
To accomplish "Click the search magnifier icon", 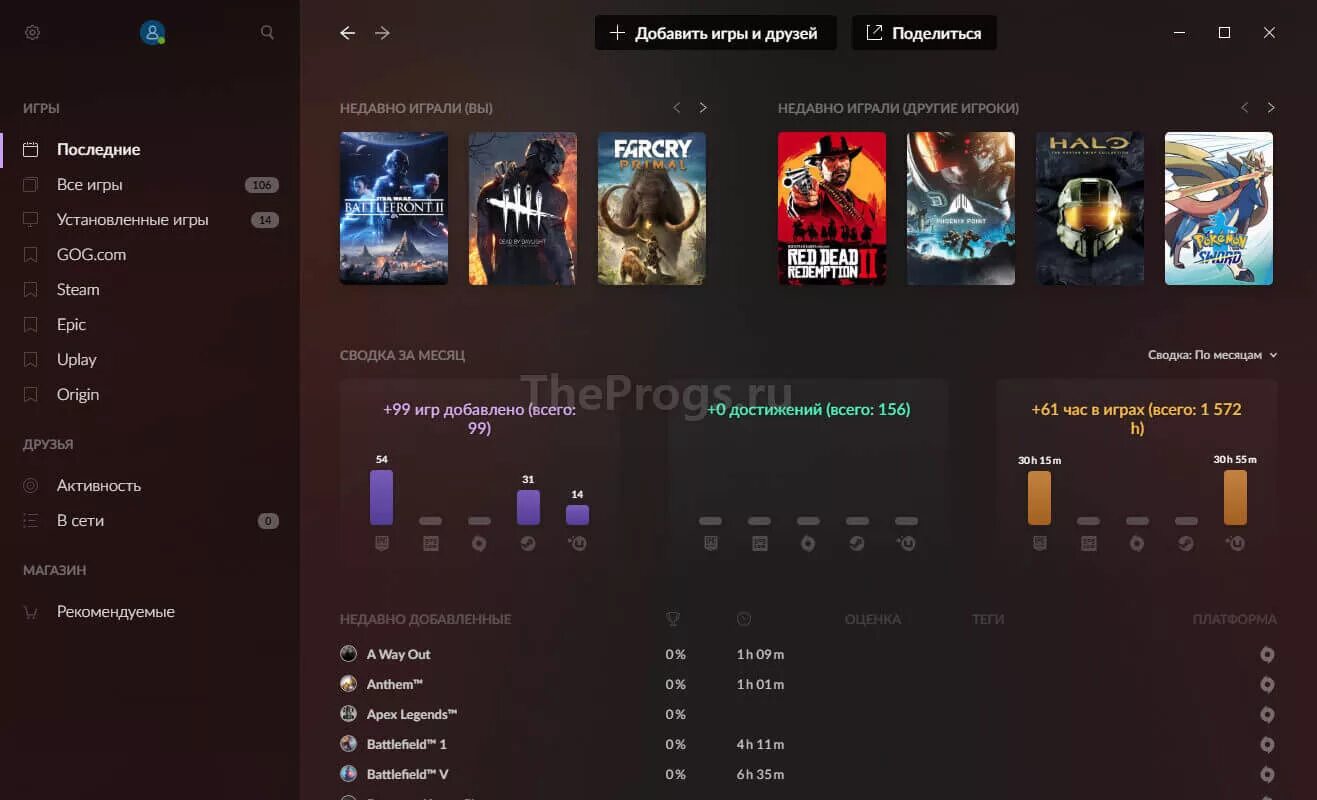I will pos(267,33).
